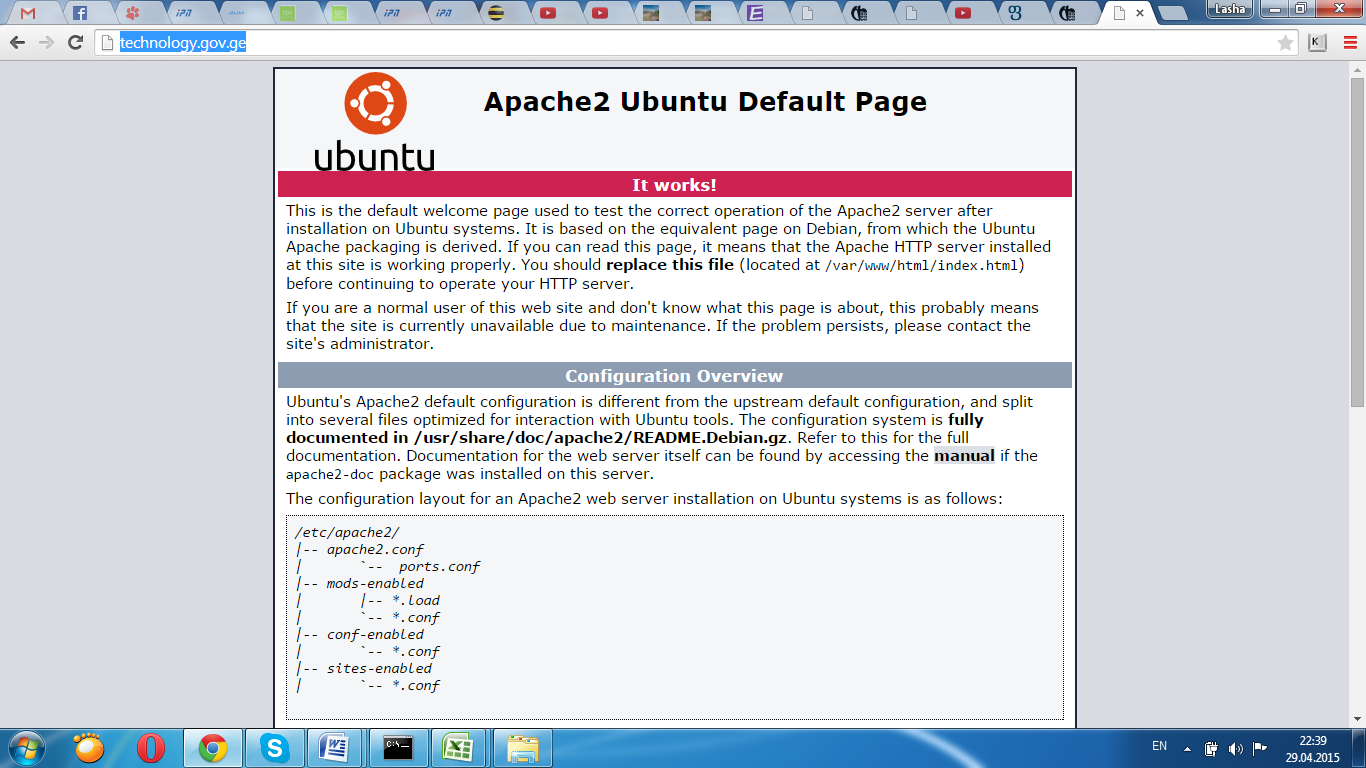The image size is (1366, 768).
Task: Click '/etc/apache2/' in the layout tree
Action: tap(347, 533)
